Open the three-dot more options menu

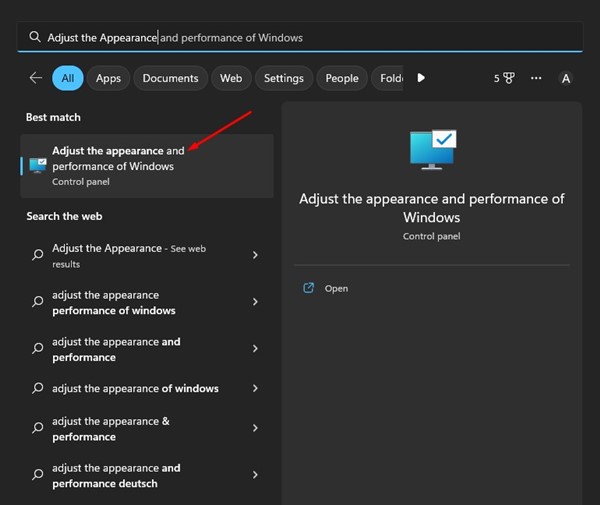(536, 78)
